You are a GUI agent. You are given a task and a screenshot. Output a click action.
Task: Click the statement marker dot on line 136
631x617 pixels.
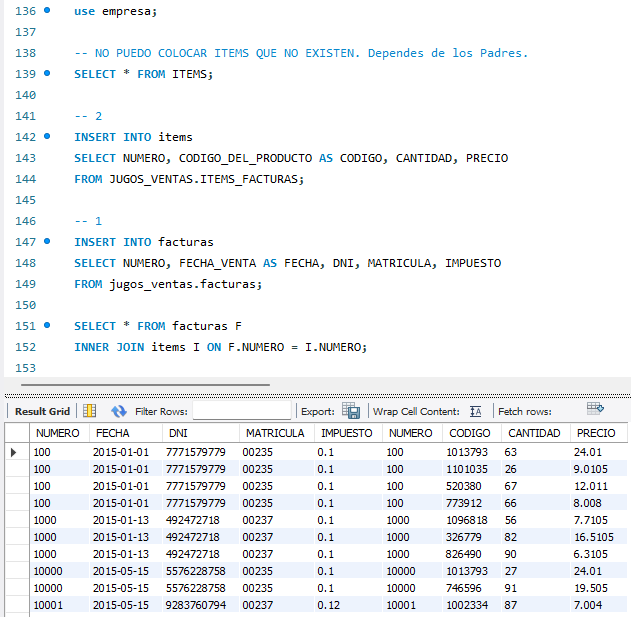(x=47, y=10)
